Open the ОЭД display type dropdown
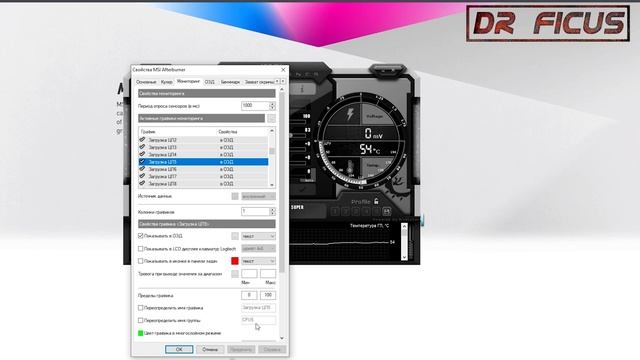640x360 pixels. tap(258, 236)
